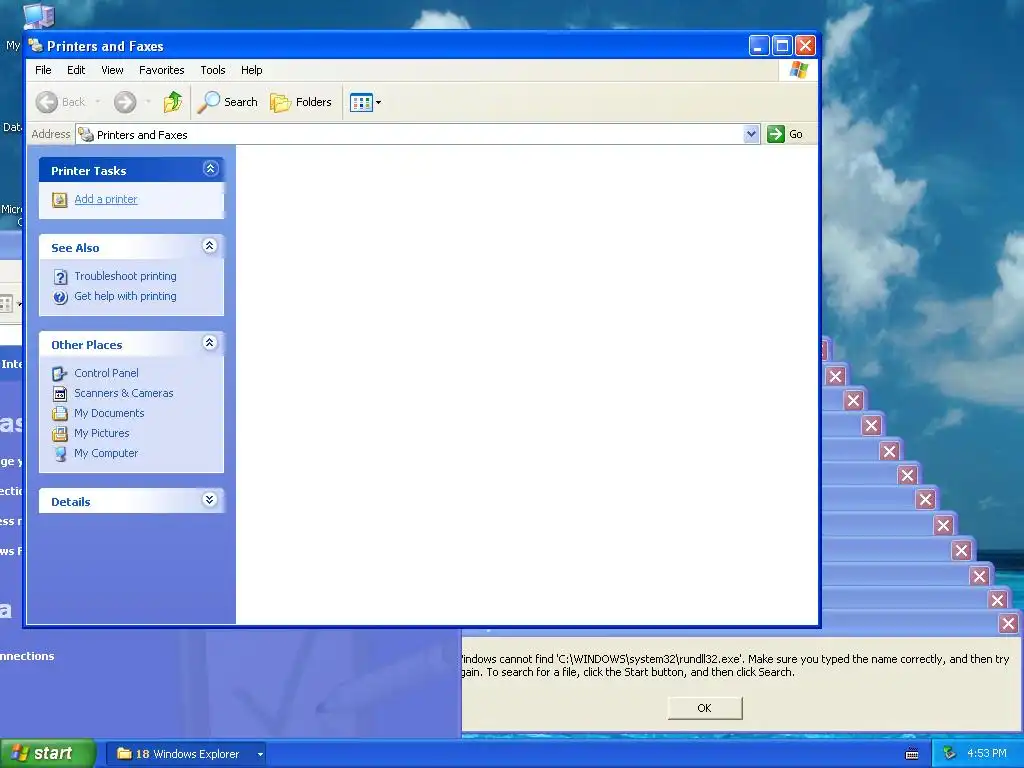1024x768 pixels.
Task: Expand the Address bar dropdown
Action: click(751, 134)
